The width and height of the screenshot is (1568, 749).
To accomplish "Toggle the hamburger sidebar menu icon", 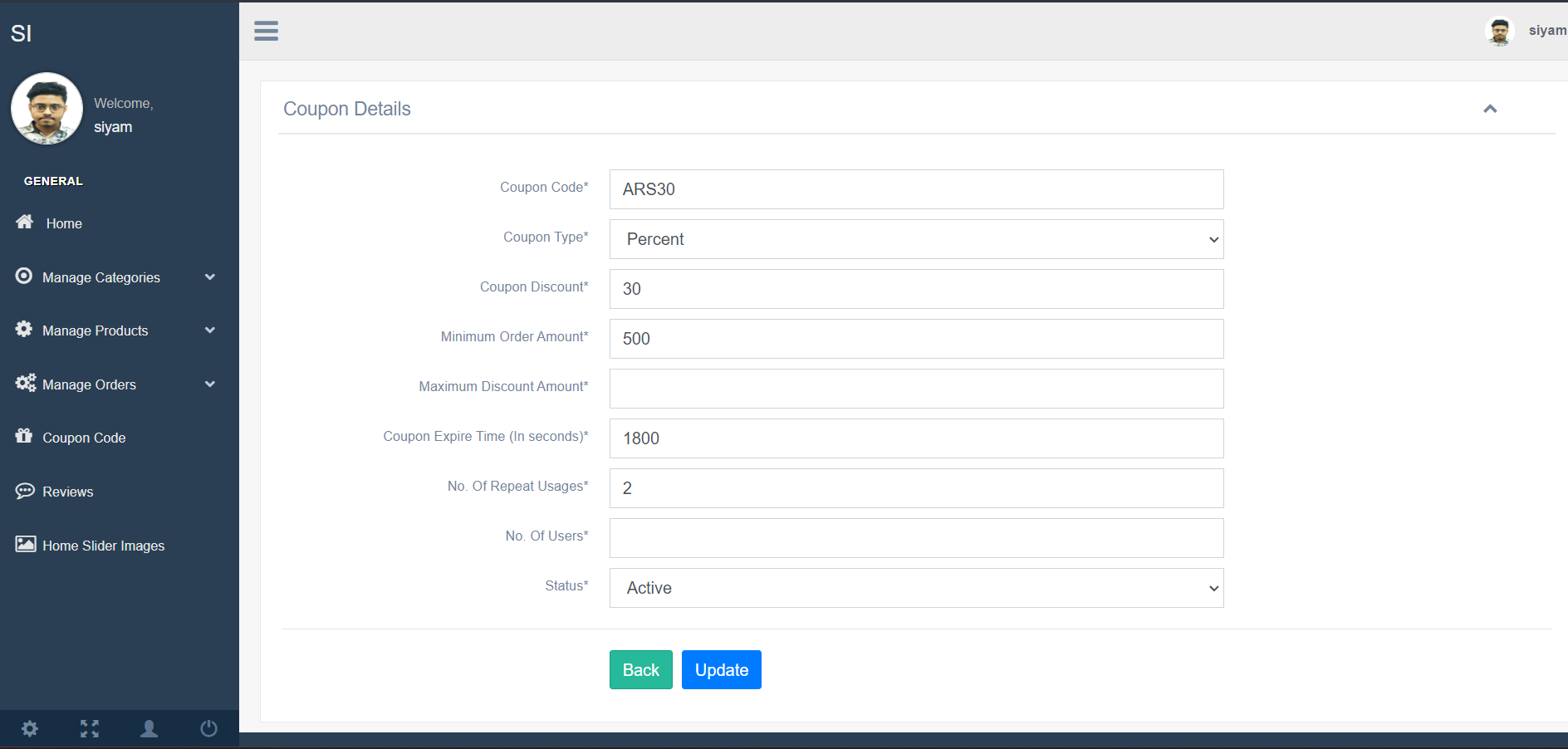I will tap(266, 31).
